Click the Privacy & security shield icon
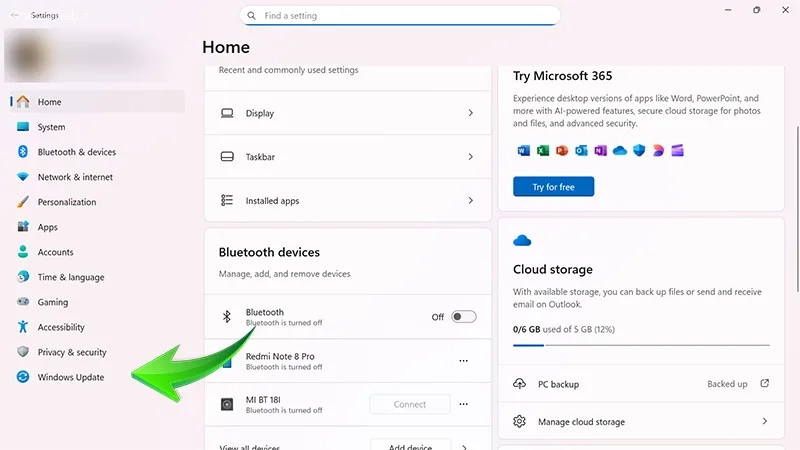The width and height of the screenshot is (800, 450). pyautogui.click(x=23, y=352)
